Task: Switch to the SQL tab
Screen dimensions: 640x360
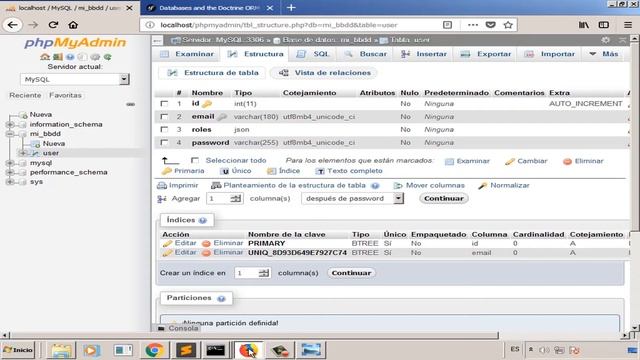Action: click(313, 54)
